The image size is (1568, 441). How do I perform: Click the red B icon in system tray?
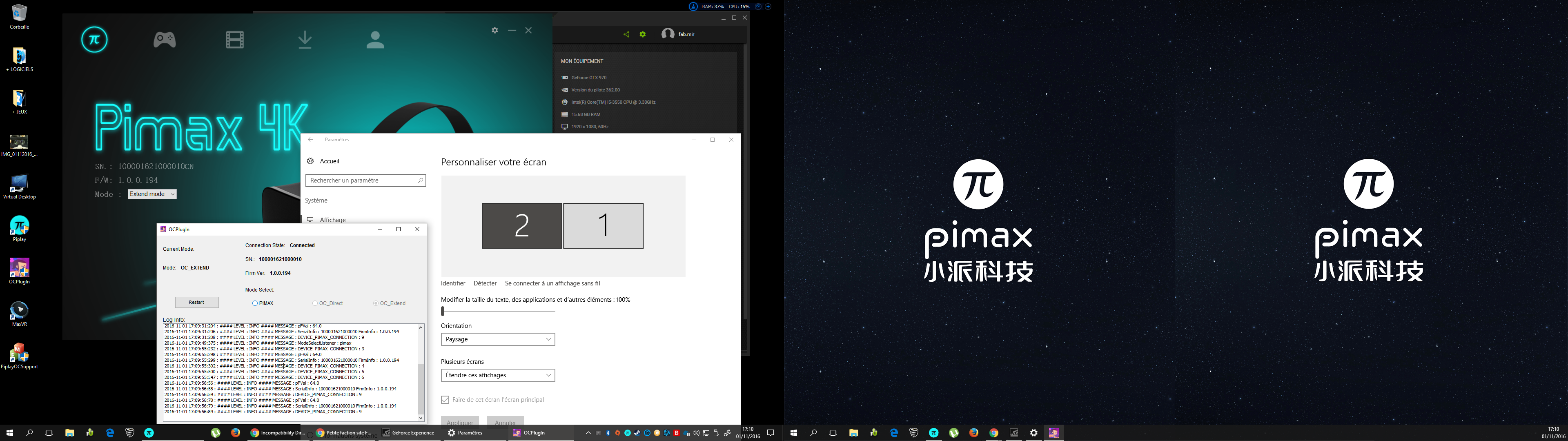676,433
